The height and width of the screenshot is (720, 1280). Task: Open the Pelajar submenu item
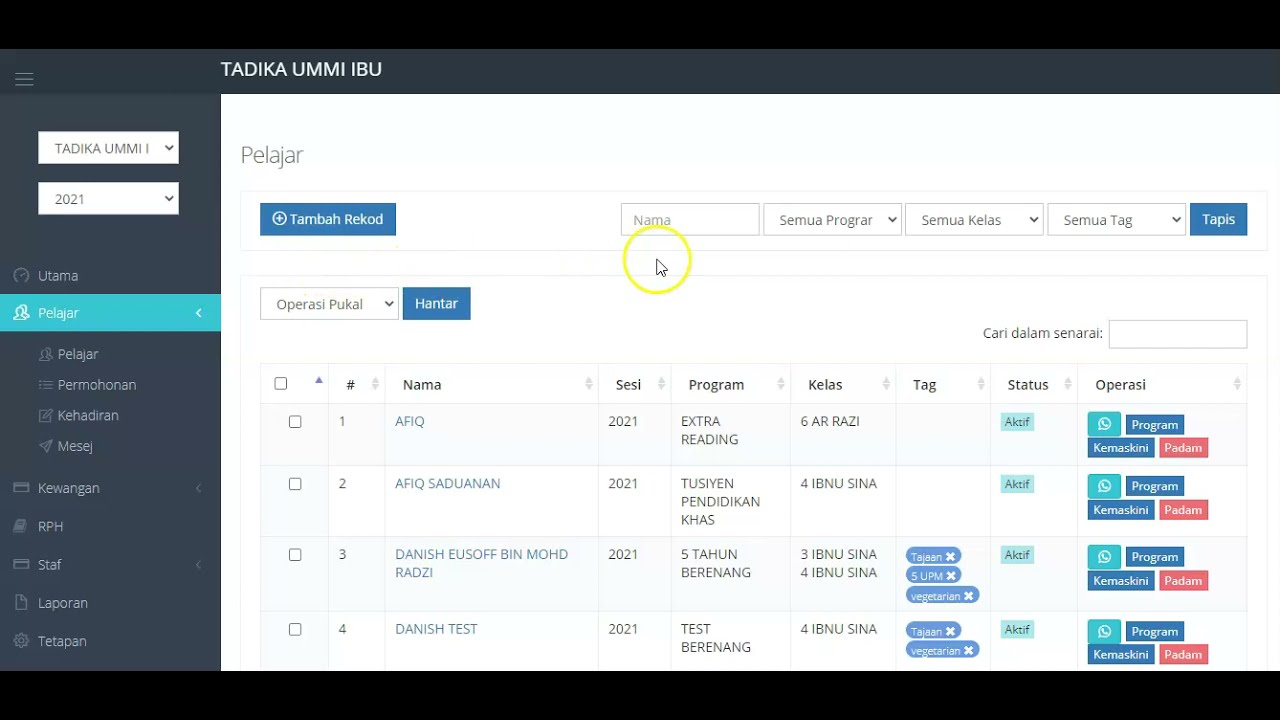[x=78, y=354]
